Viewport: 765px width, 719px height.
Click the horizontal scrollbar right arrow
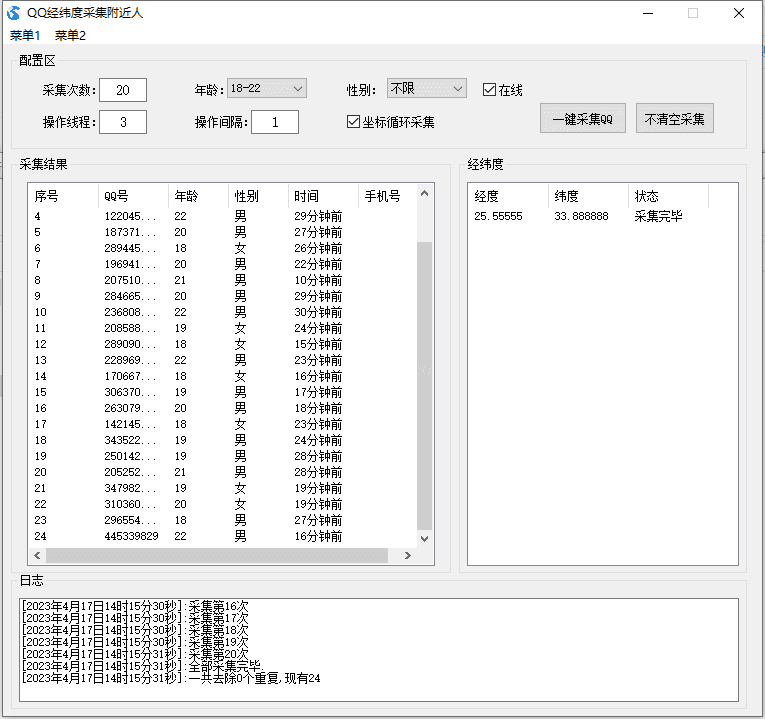pyautogui.click(x=407, y=555)
